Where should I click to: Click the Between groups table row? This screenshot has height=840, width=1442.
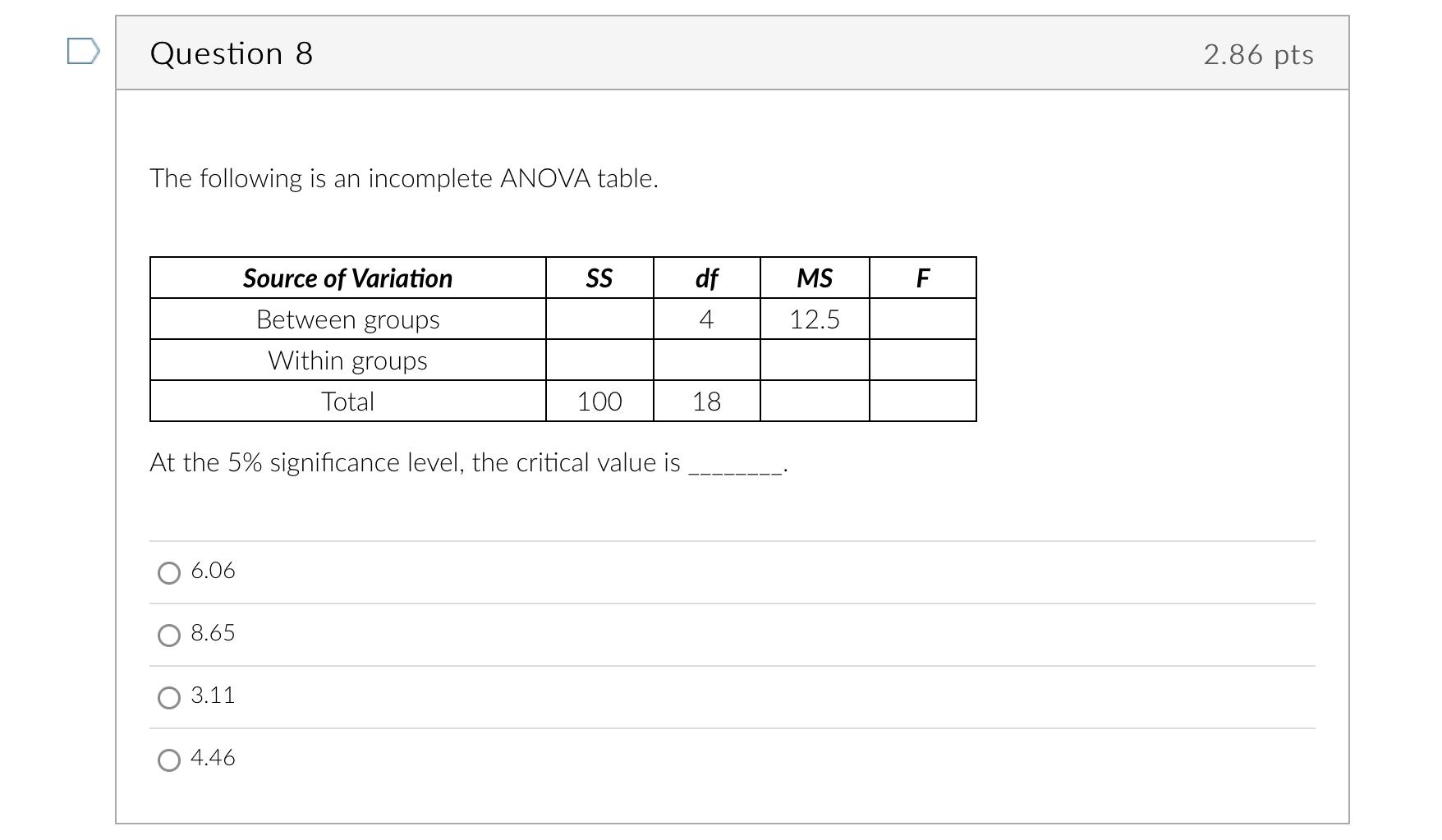click(347, 319)
